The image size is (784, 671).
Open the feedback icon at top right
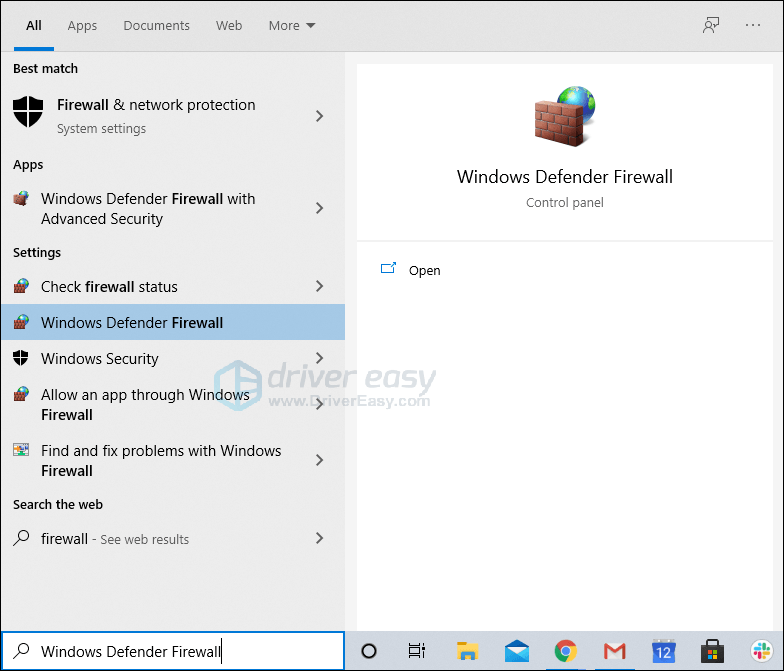[x=710, y=25]
